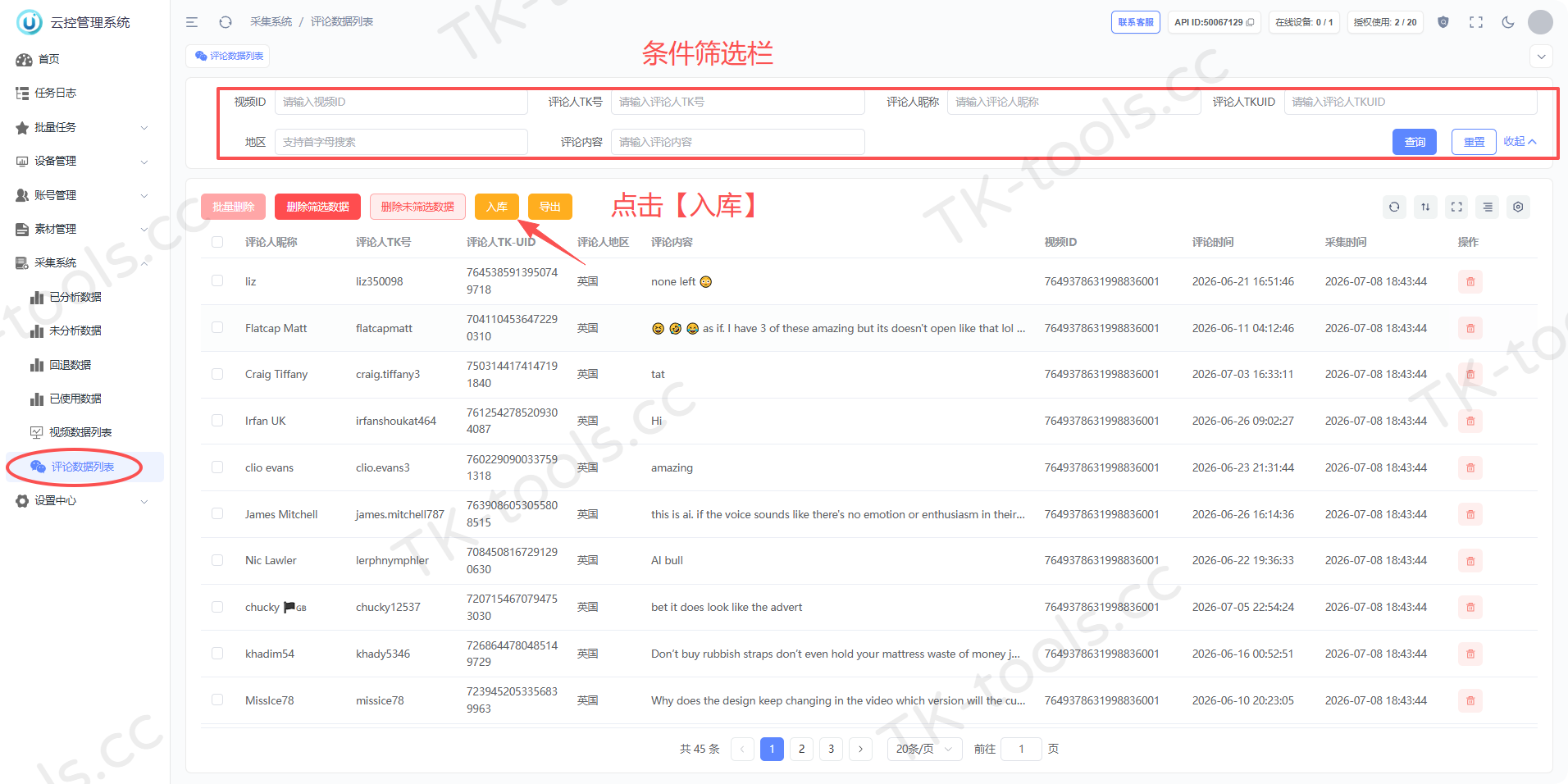
Task: Focus the 评论内容 input field
Action: (x=737, y=142)
